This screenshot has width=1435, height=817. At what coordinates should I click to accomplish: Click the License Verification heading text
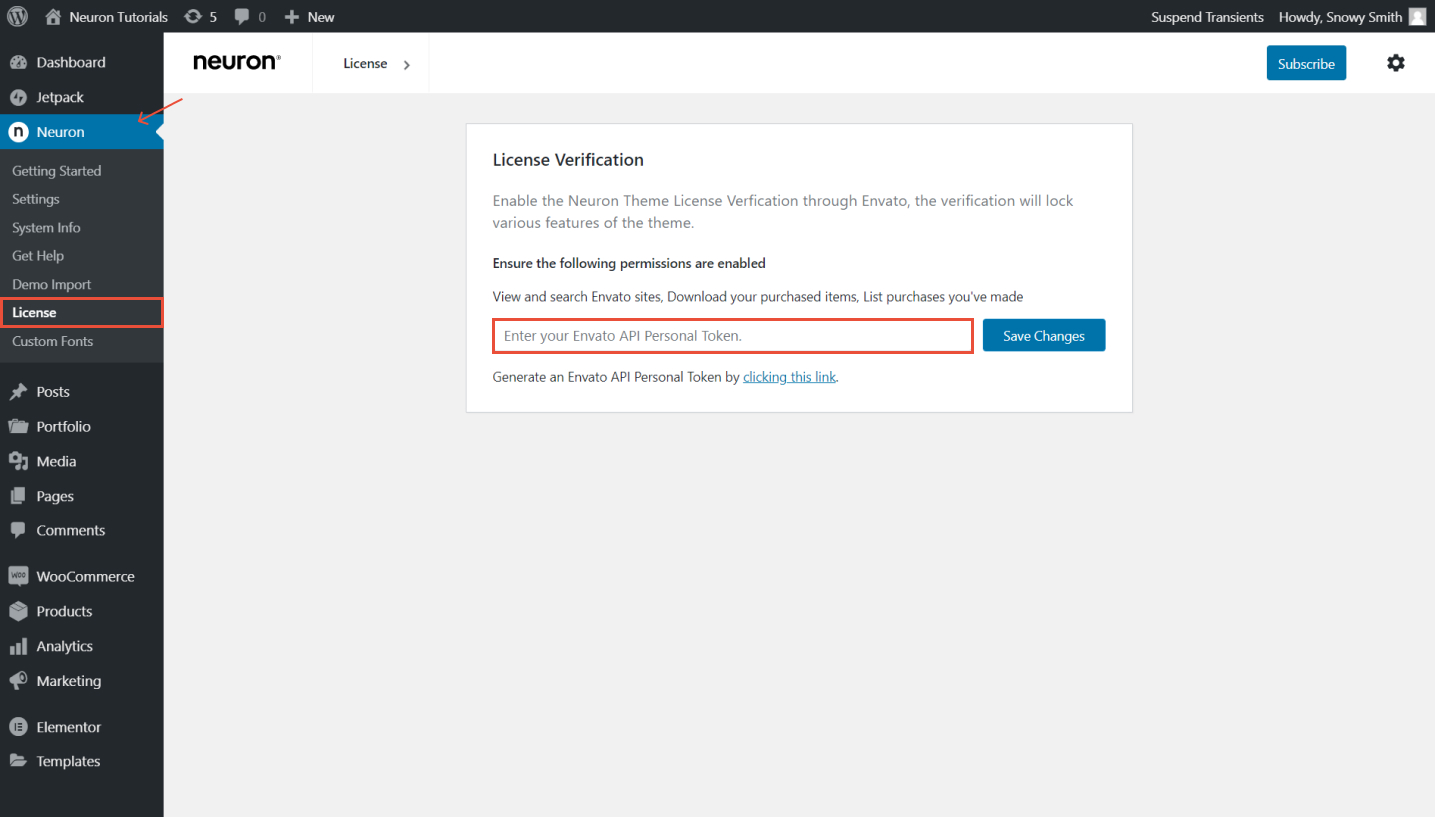click(x=568, y=160)
